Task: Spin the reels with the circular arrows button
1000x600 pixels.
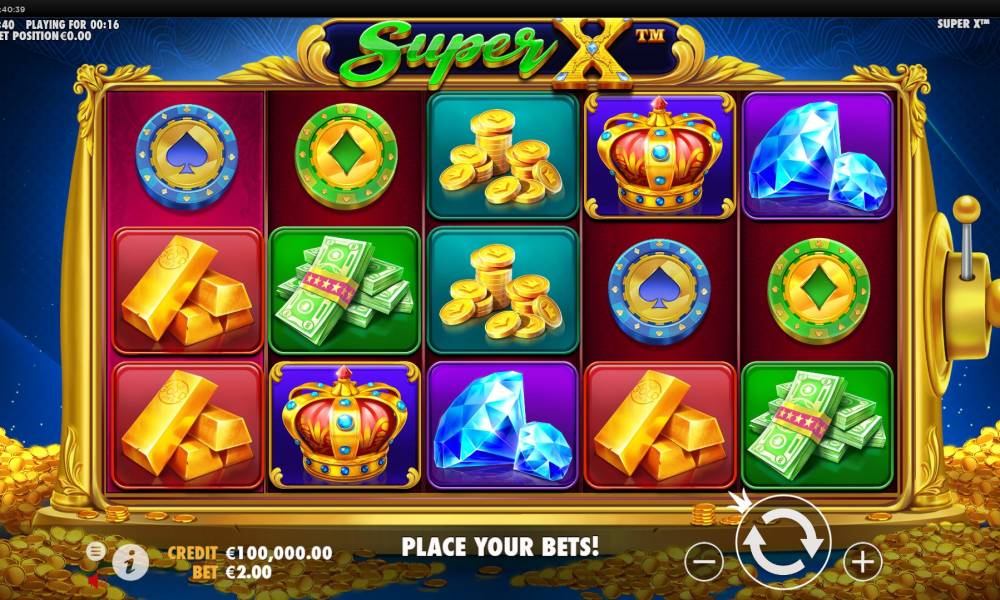Action: point(783,543)
